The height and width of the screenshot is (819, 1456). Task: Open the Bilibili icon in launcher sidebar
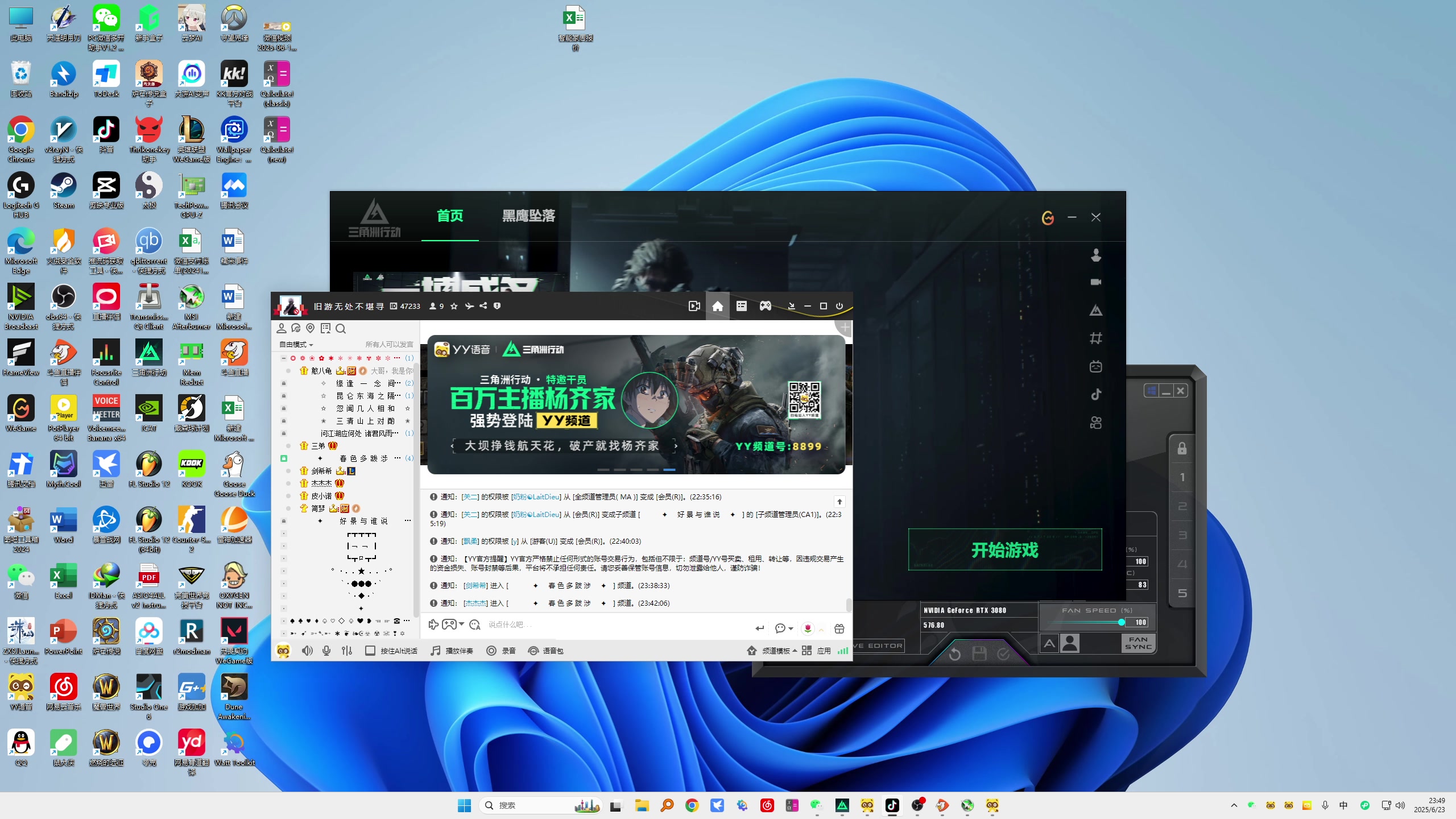(1096, 367)
